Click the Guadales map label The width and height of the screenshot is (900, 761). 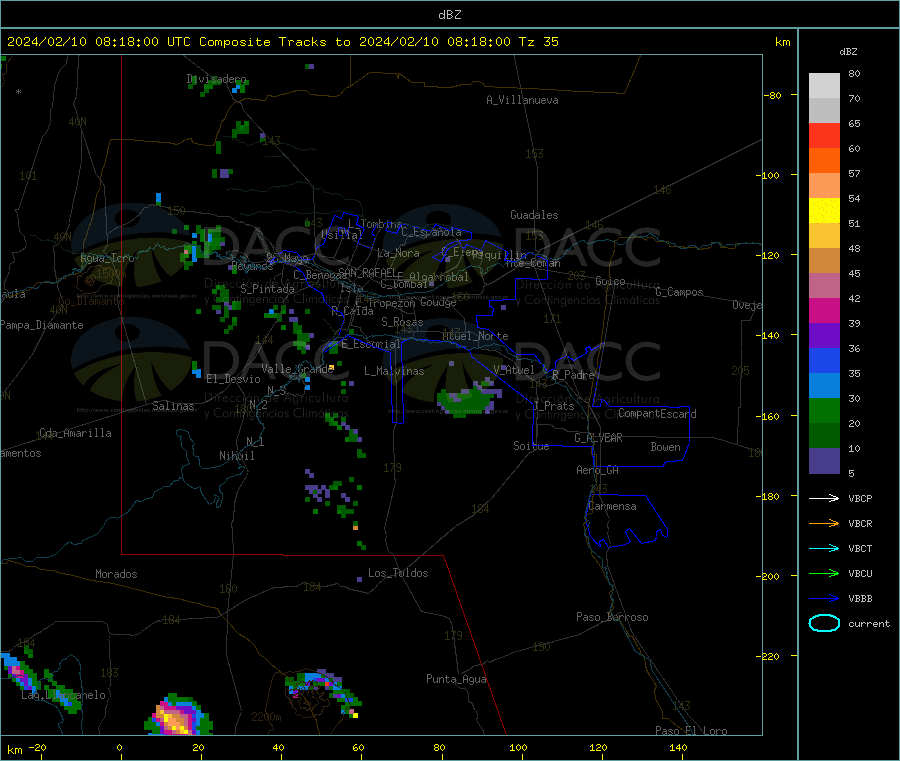(534, 215)
